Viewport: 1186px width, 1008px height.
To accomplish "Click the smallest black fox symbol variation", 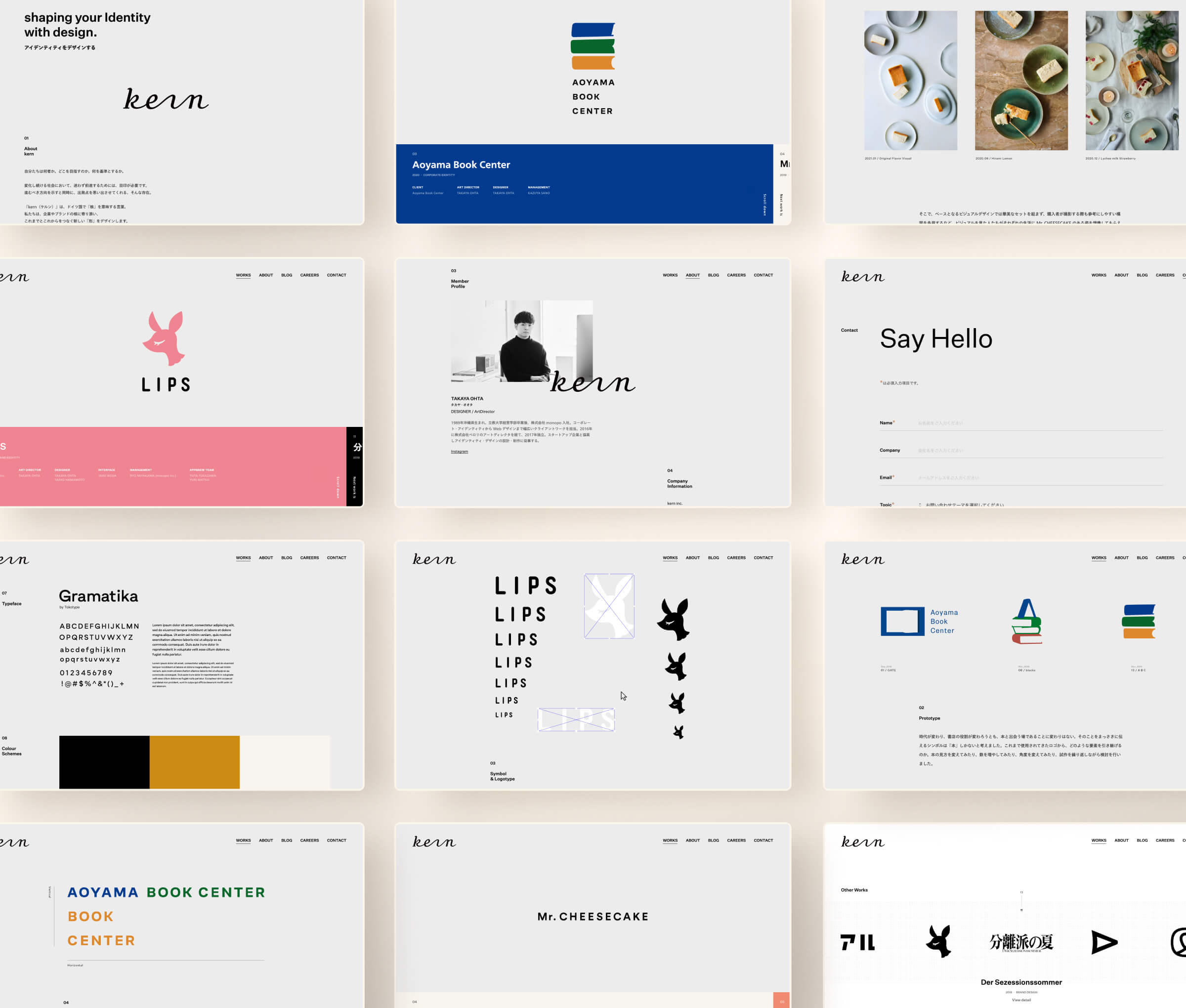I will [678, 732].
